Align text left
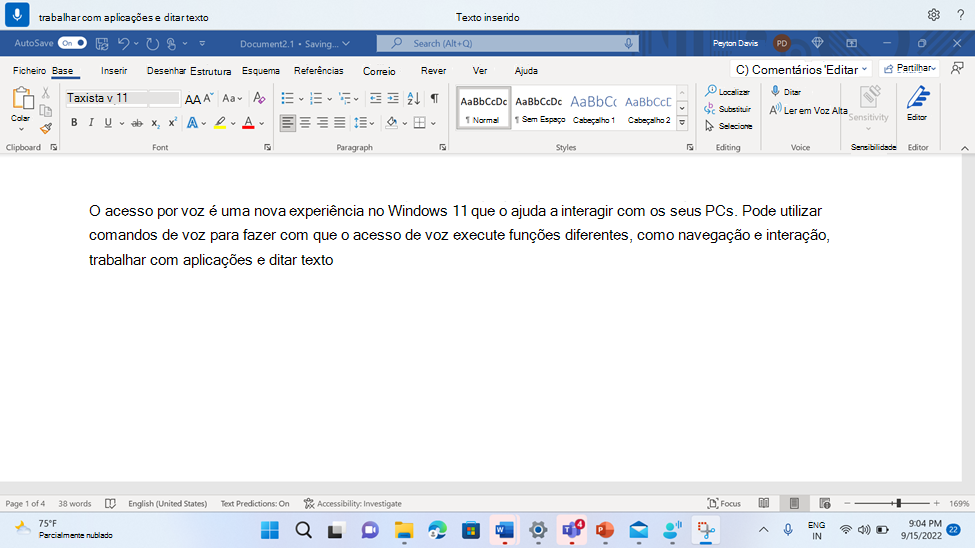975x548 pixels. point(287,123)
